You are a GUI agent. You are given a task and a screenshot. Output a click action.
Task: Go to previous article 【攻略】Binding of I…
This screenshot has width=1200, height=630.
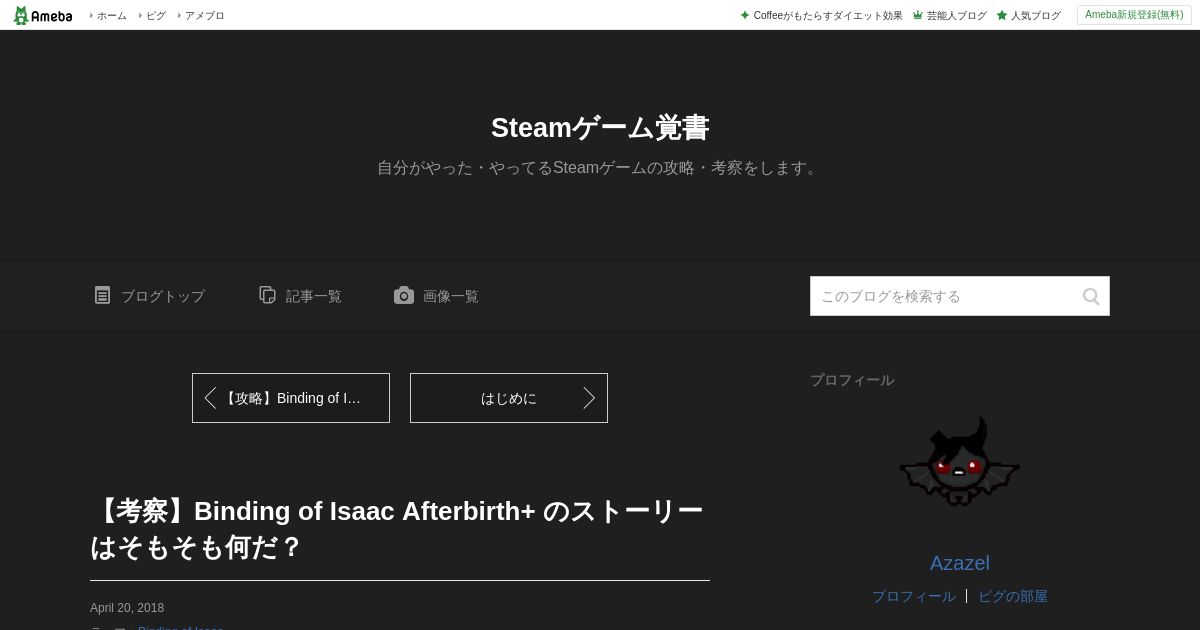pyautogui.click(x=291, y=398)
